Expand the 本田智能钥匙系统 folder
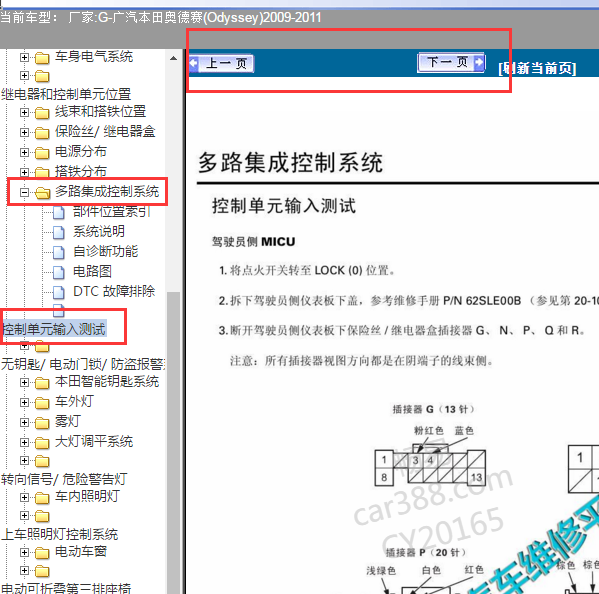Screen dimensions: 599x594 tap(24, 382)
